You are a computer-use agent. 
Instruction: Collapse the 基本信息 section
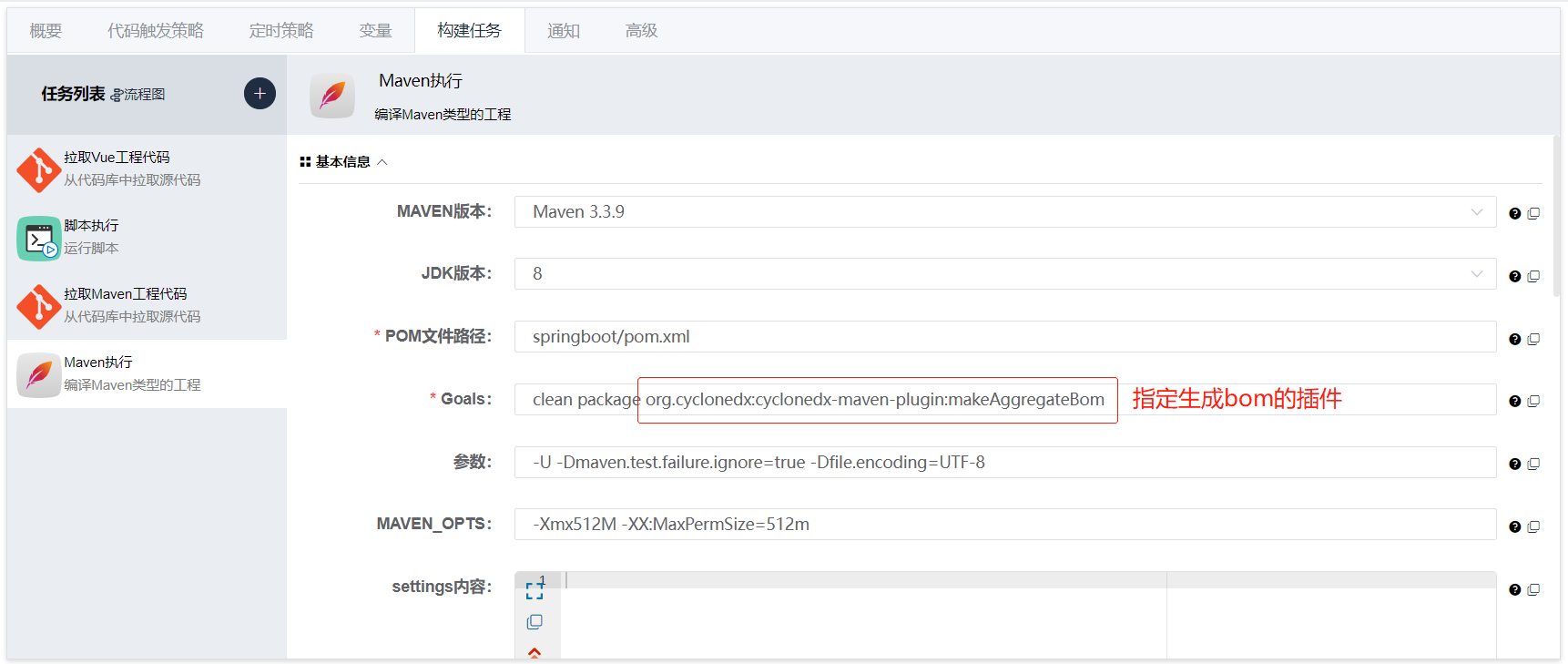click(344, 162)
